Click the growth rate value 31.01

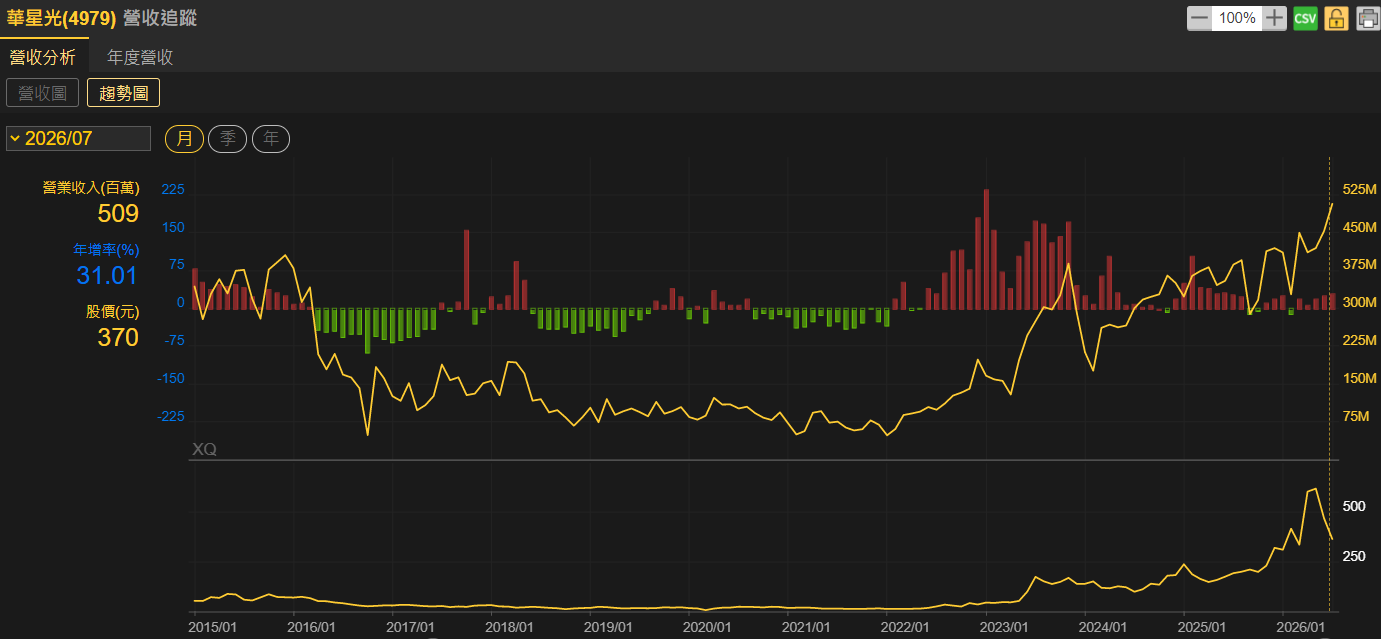tap(107, 275)
